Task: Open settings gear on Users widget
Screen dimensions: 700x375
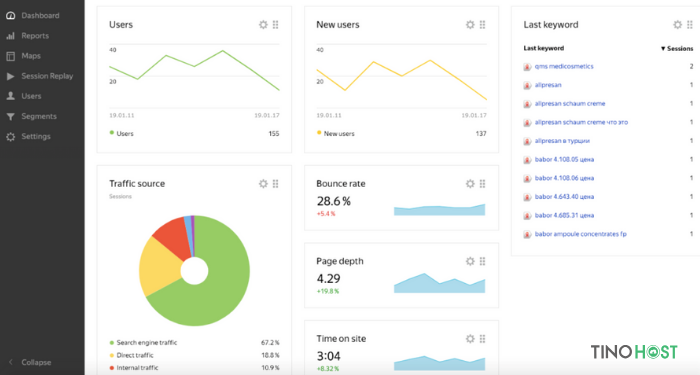Action: click(x=263, y=25)
